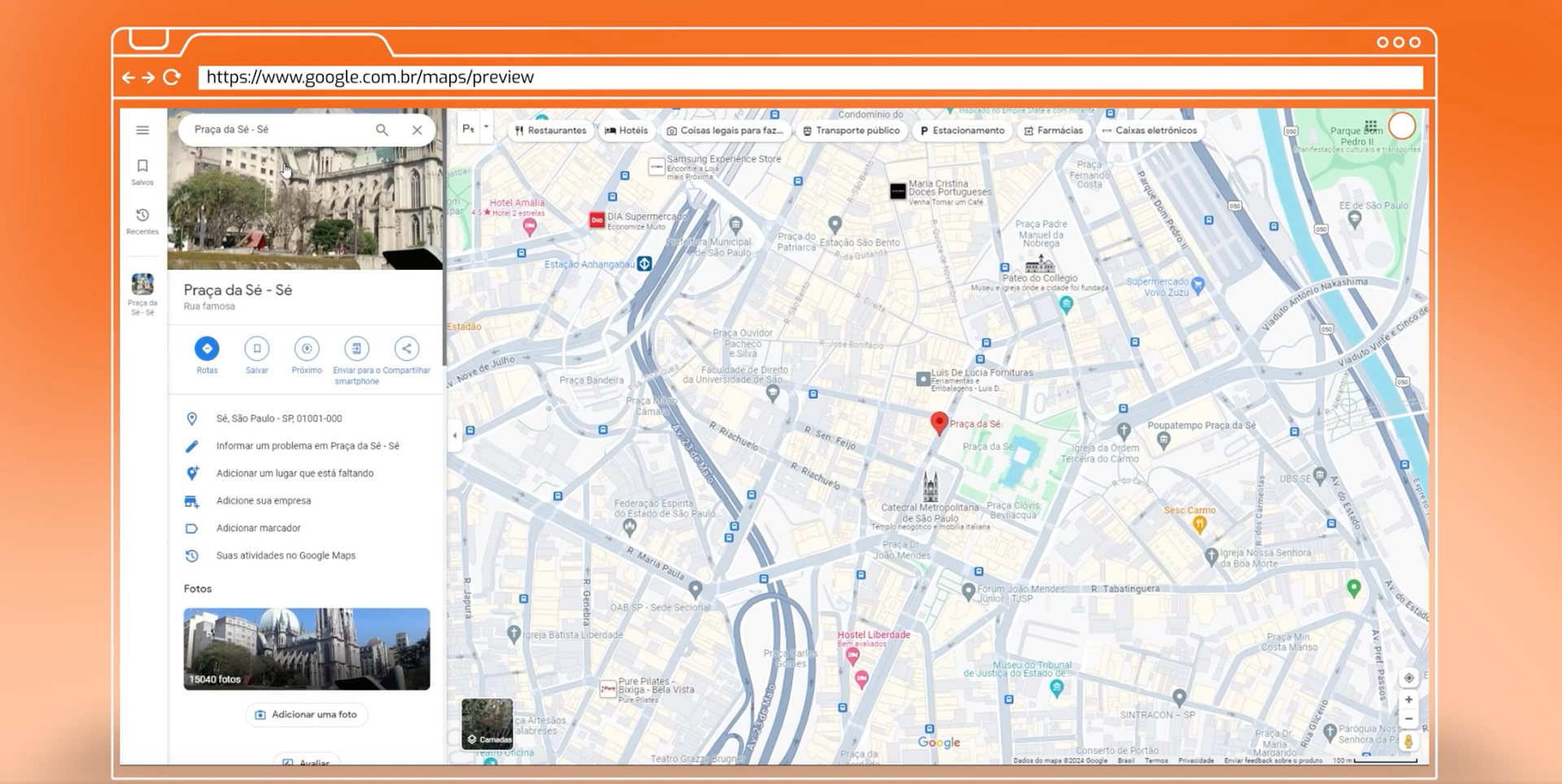This screenshot has width=1562, height=784.
Task: Send to smartphone icon button
Action: tap(356, 349)
